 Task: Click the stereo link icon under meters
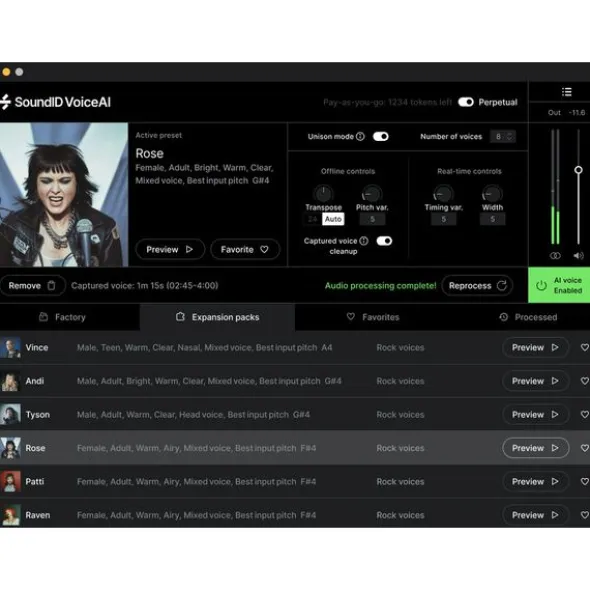555,256
